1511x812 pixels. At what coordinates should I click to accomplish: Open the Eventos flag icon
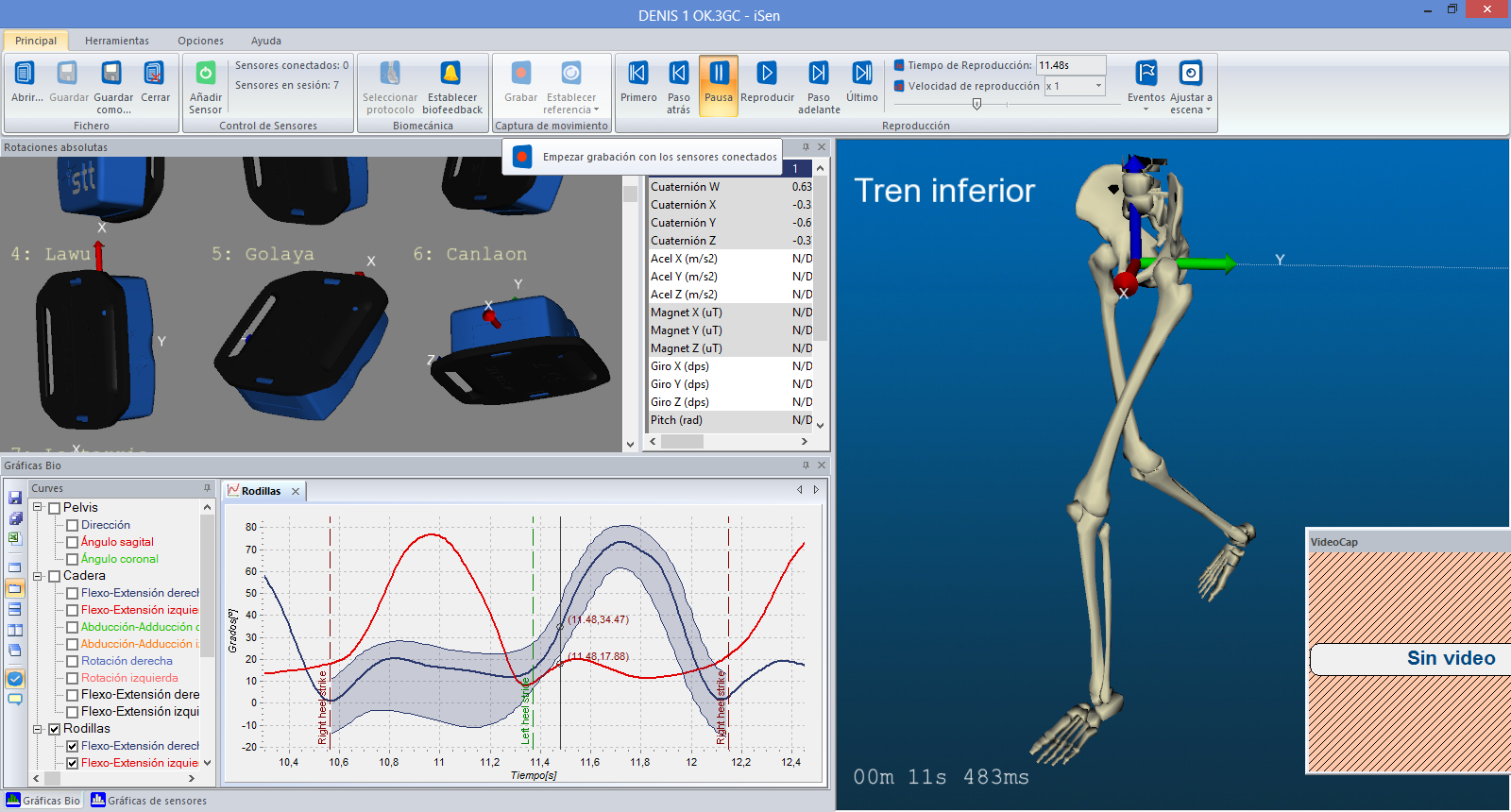pyautogui.click(x=1146, y=74)
